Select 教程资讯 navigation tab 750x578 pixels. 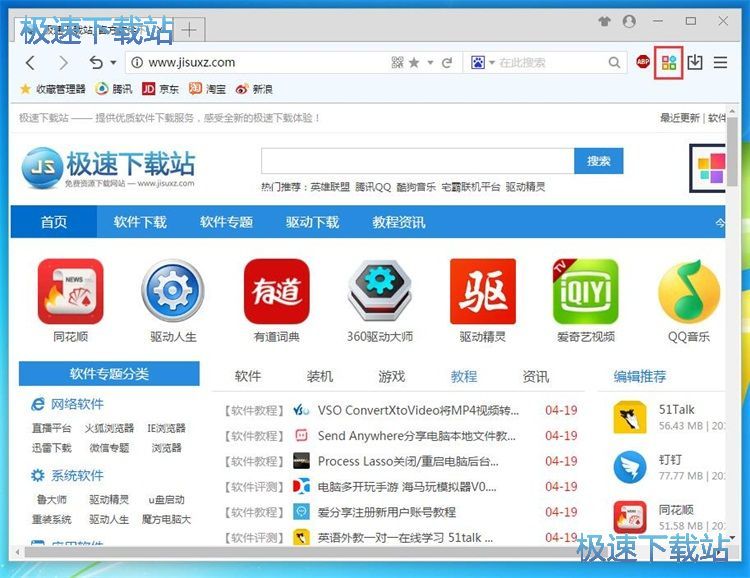click(x=398, y=222)
